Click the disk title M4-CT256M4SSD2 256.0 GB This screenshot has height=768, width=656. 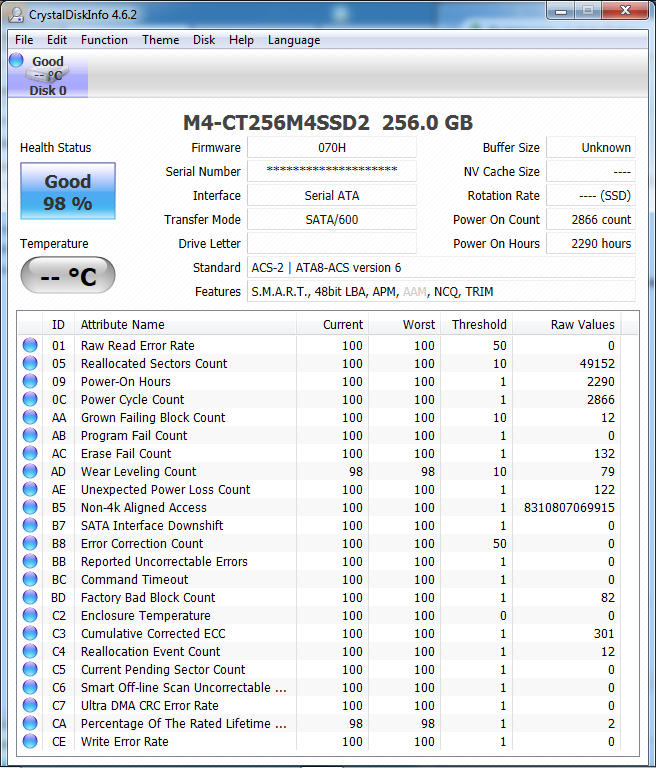click(x=328, y=122)
